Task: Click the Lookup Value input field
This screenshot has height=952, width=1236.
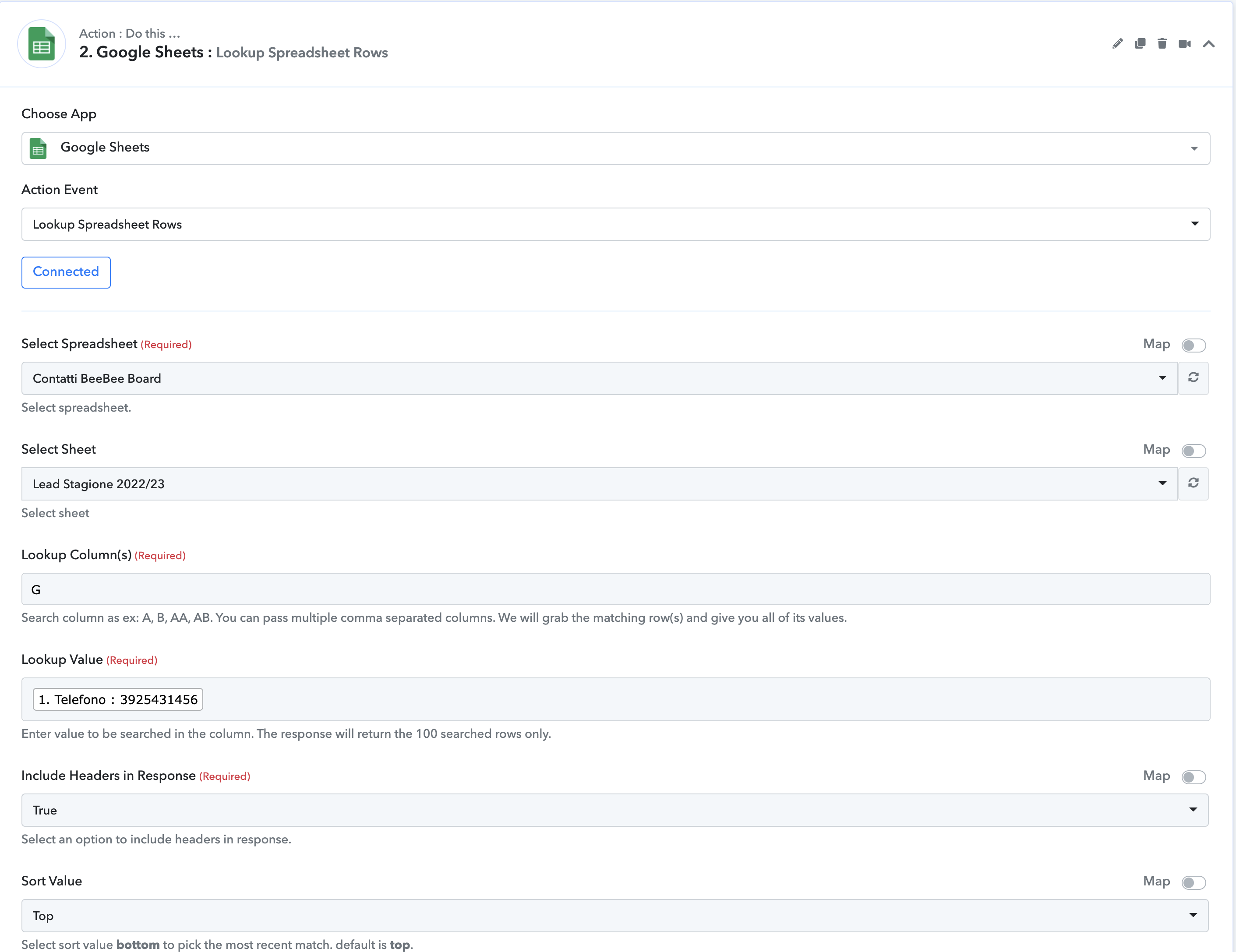Action: pos(616,699)
